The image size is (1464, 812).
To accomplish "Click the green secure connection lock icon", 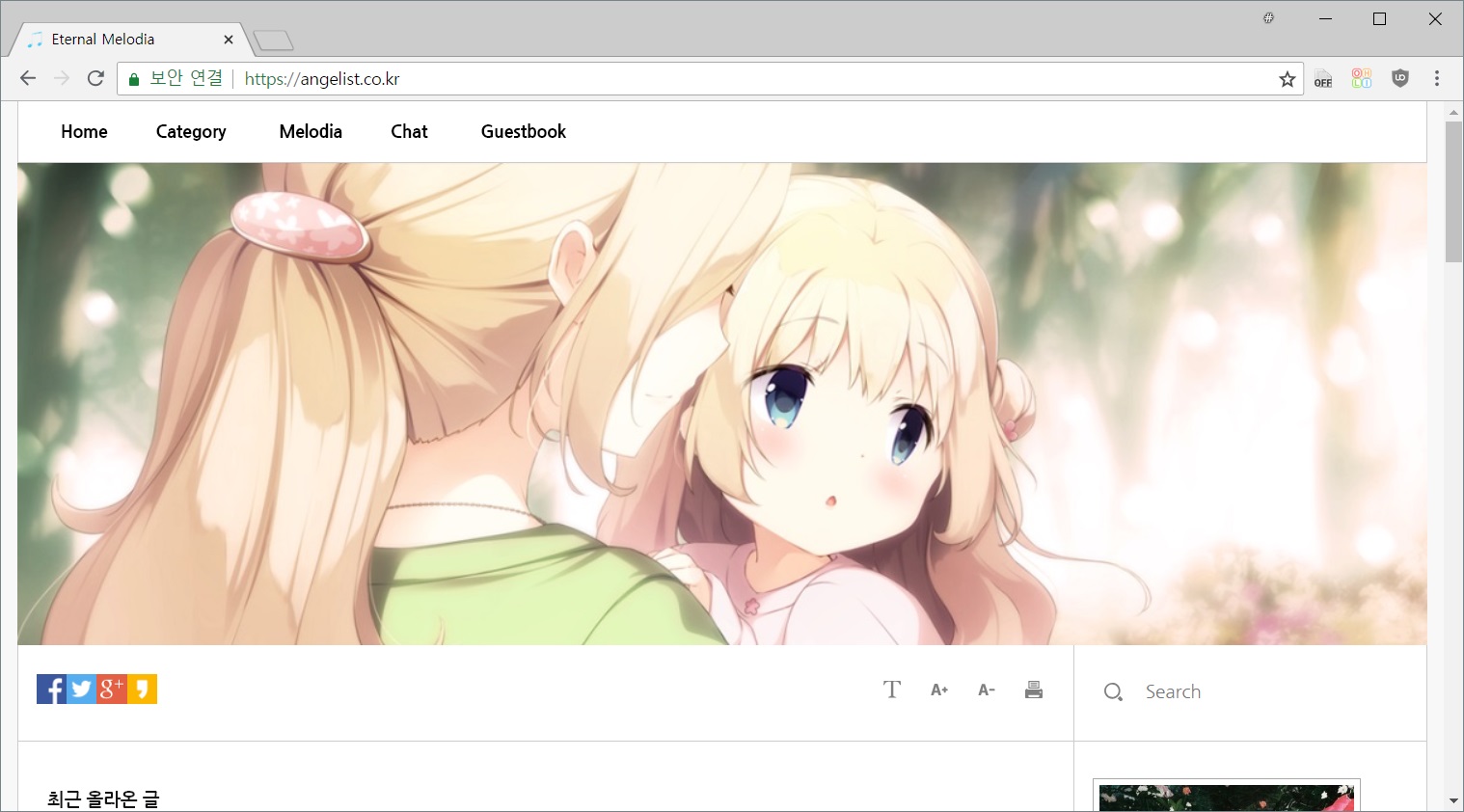I will tap(134, 79).
